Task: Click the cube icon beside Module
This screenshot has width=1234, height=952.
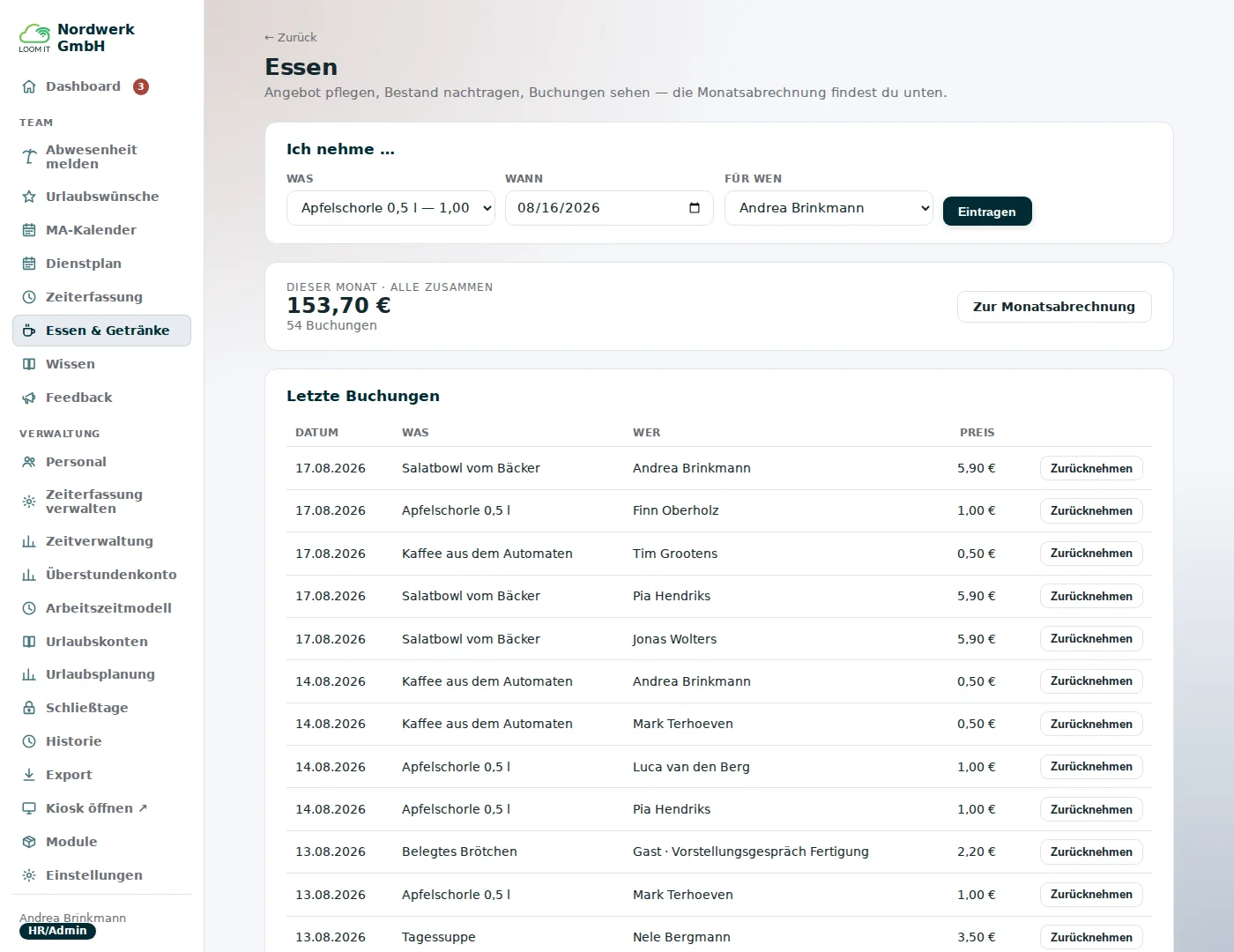Action: [x=29, y=842]
